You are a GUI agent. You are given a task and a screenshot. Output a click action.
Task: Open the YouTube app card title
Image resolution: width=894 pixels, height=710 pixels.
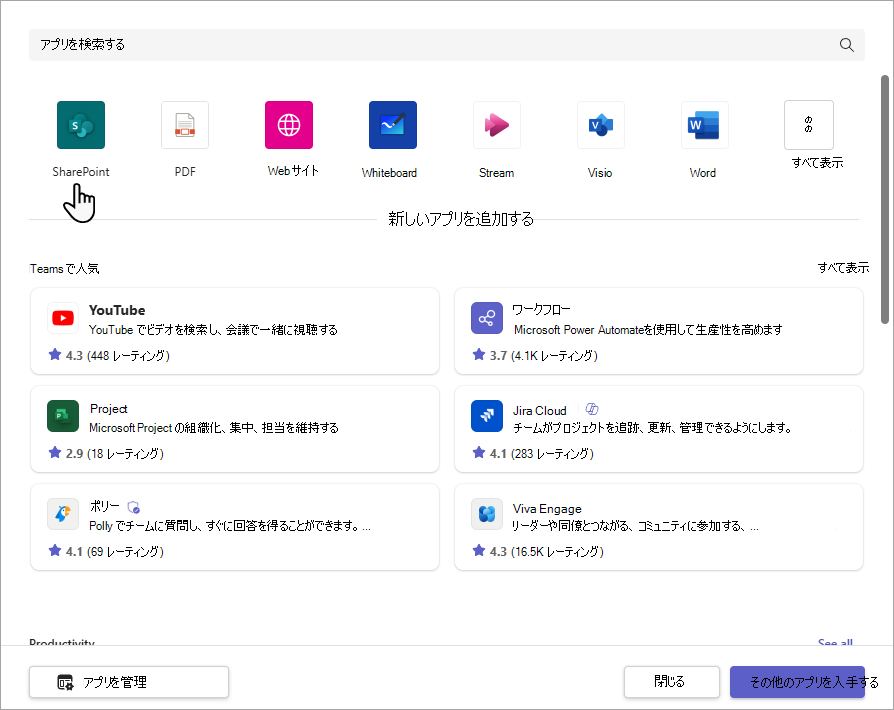(x=117, y=310)
